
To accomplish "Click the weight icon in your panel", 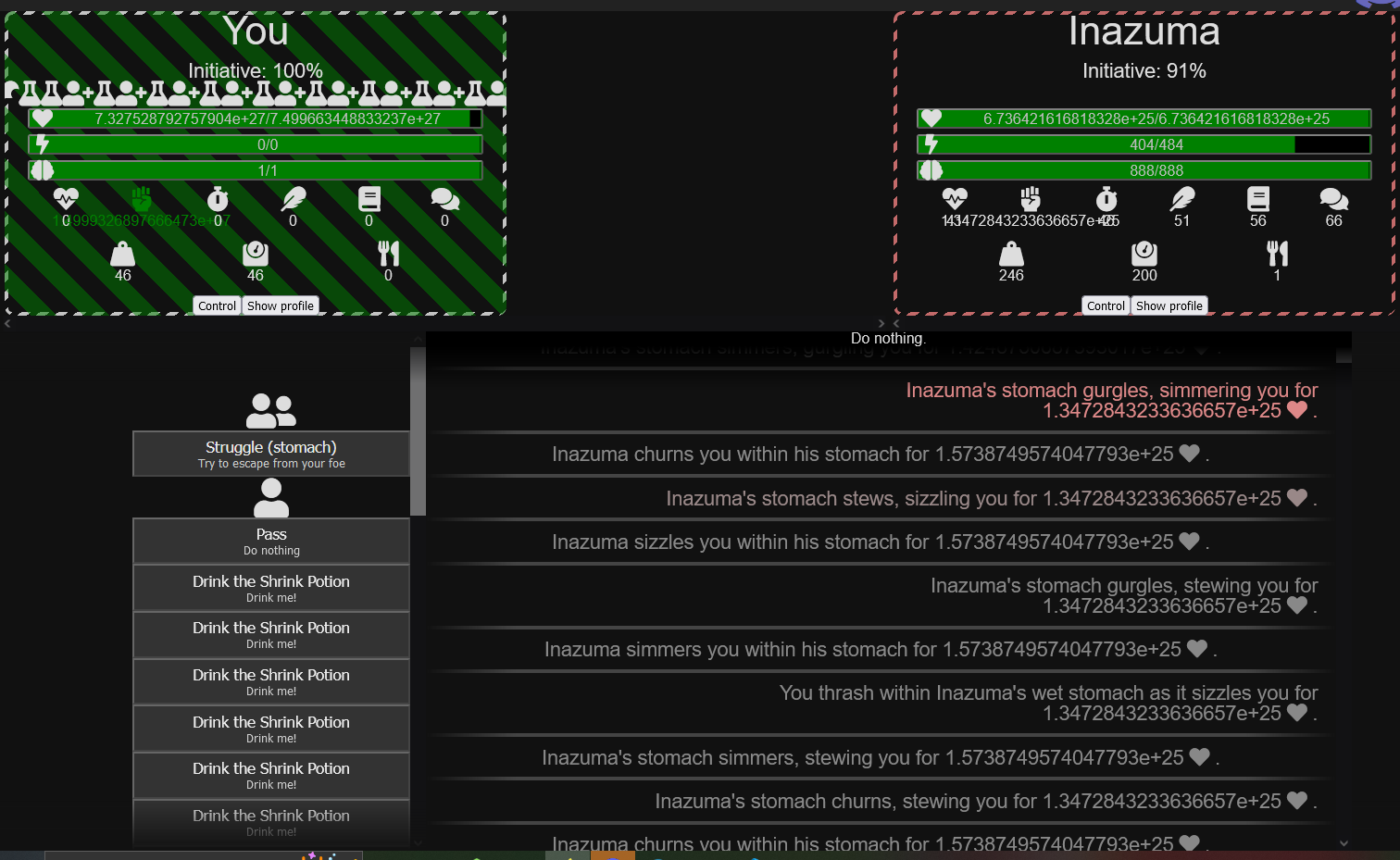I will pyautogui.click(x=123, y=254).
